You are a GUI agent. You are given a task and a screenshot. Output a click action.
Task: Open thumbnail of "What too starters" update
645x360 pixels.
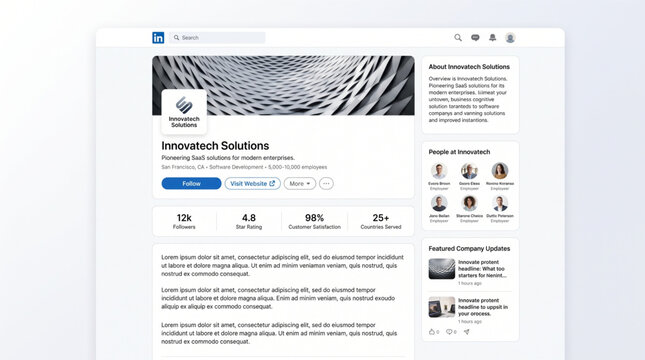click(442, 269)
